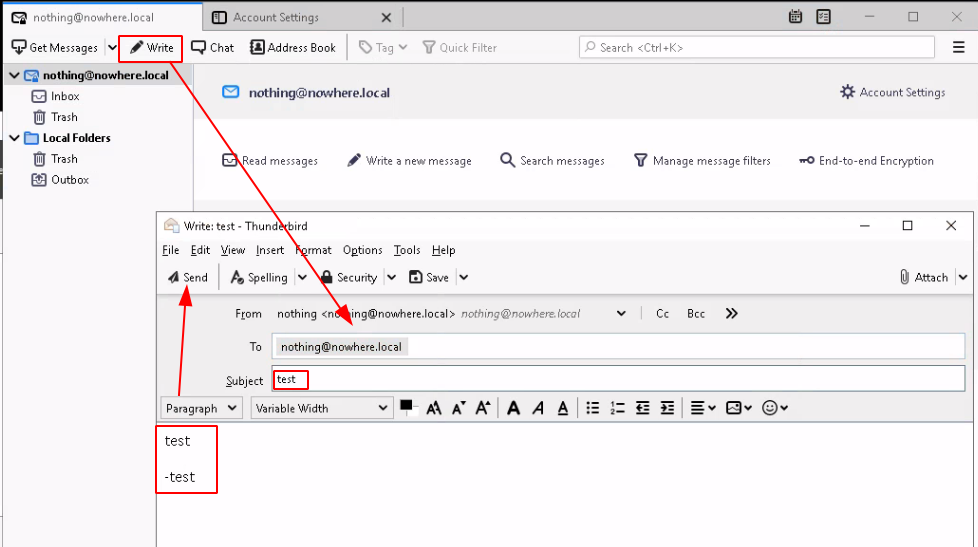Open the Paragraph style dropdown
Screen dimensions: 978x547
coord(201,409)
